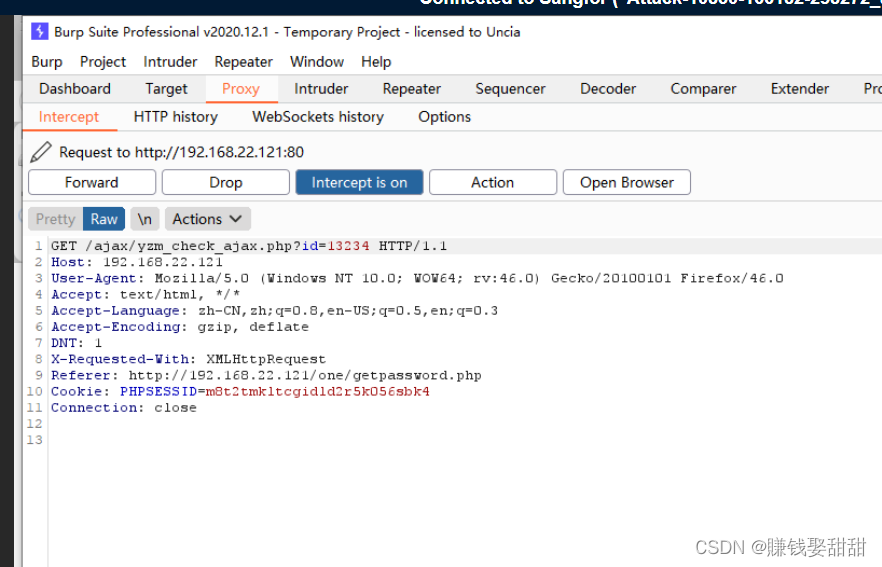This screenshot has width=882, height=567.
Task: Switch to the Extender tab
Action: [x=800, y=89]
